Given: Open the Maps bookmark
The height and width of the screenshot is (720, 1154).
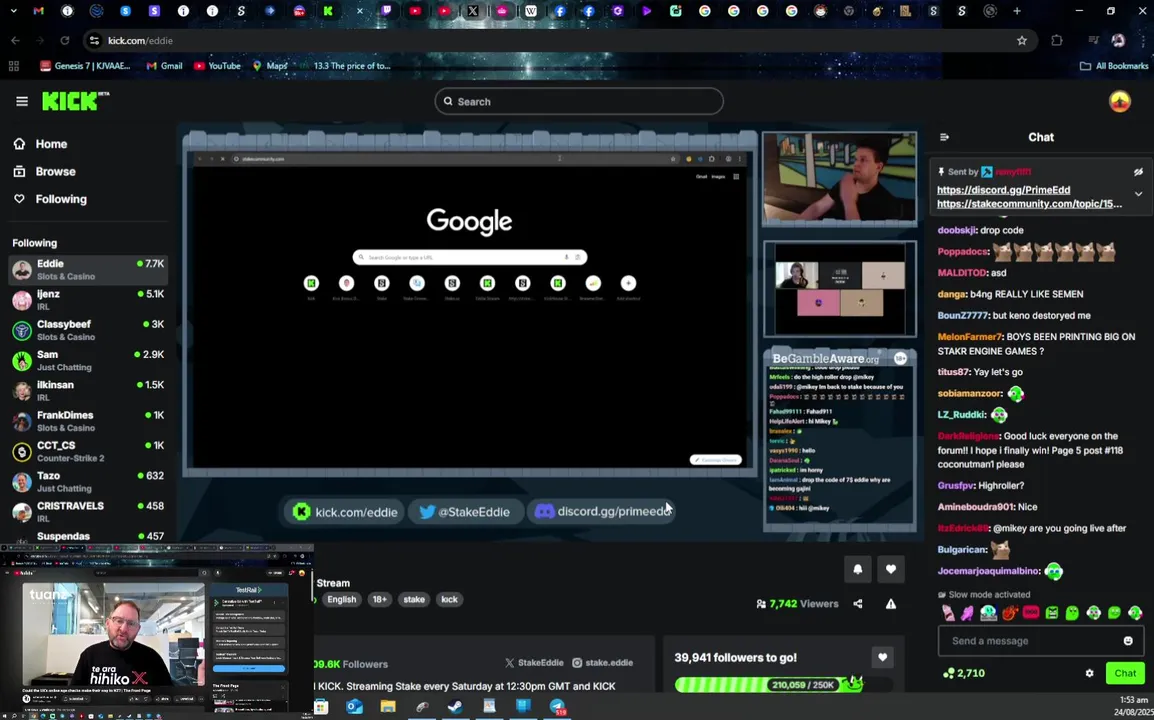Looking at the screenshot, I should pos(269,66).
